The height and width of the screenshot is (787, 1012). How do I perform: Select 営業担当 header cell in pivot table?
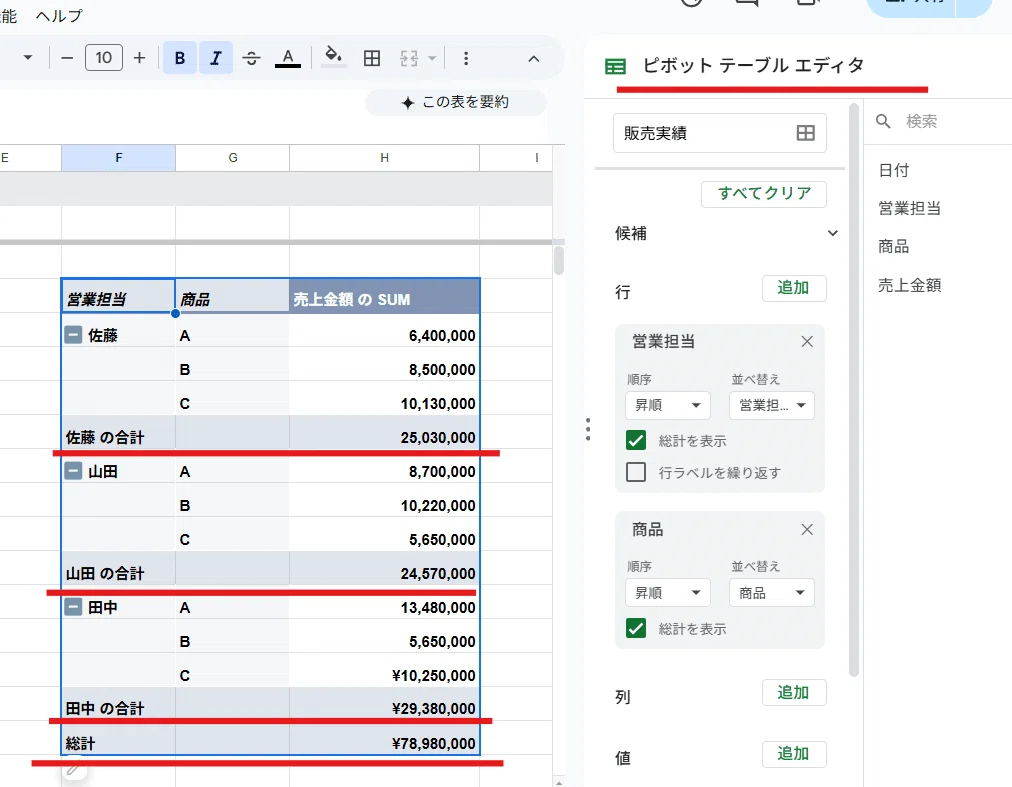[x=119, y=296]
